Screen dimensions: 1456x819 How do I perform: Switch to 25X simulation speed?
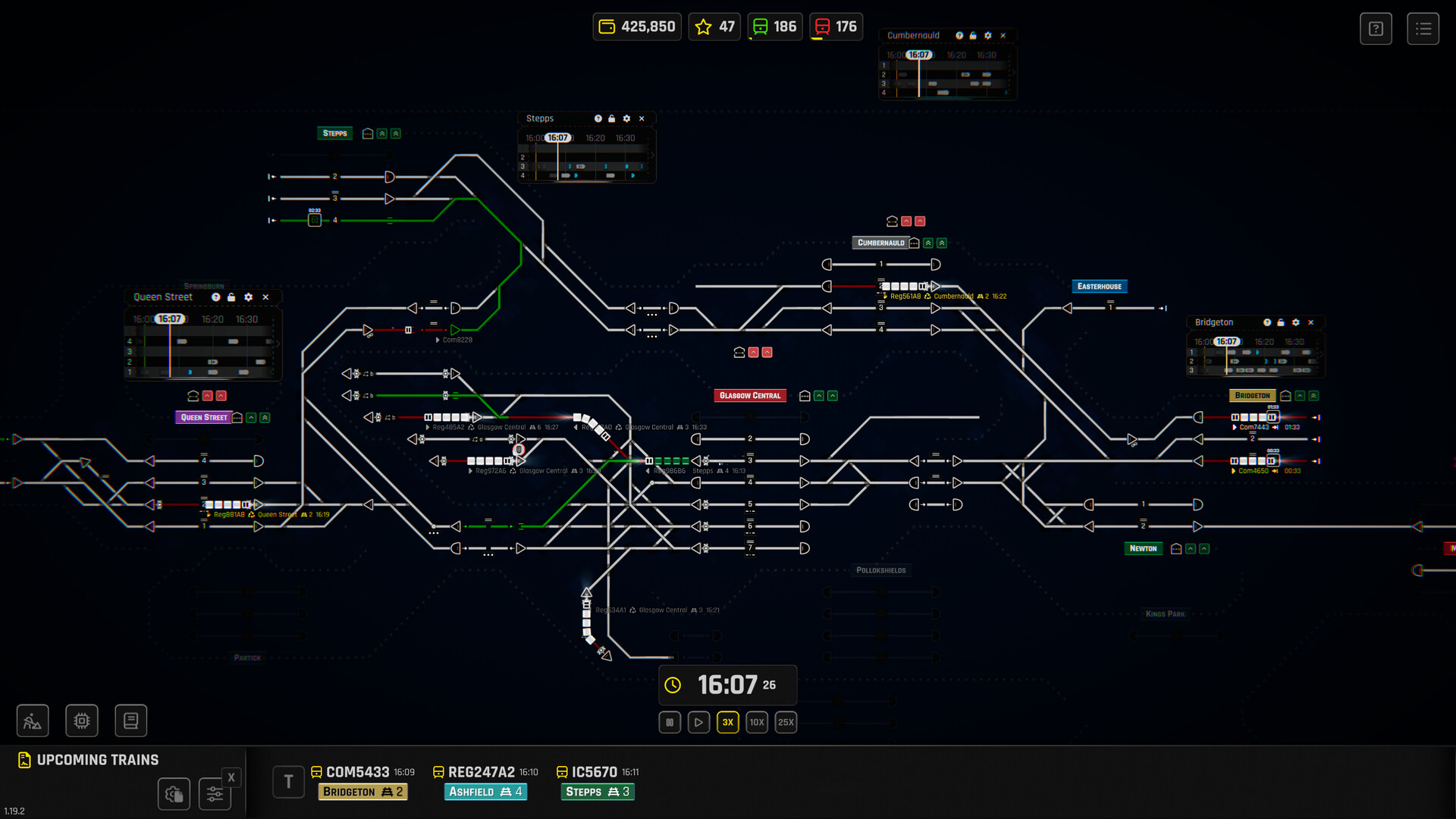[786, 722]
